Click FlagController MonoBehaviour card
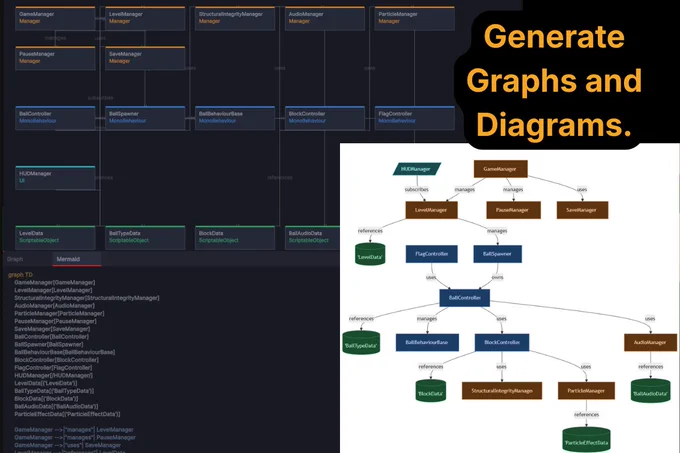 pyautogui.click(x=414, y=118)
